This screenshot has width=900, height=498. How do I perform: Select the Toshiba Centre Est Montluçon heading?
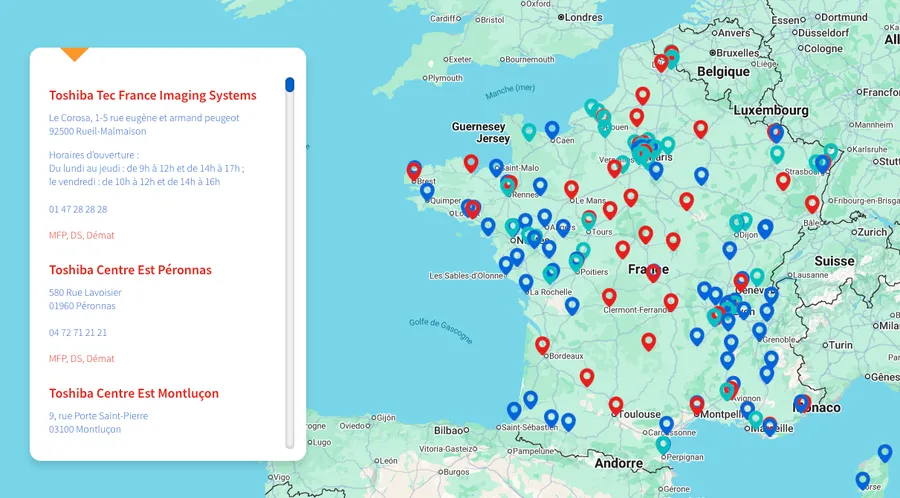pyautogui.click(x=133, y=393)
